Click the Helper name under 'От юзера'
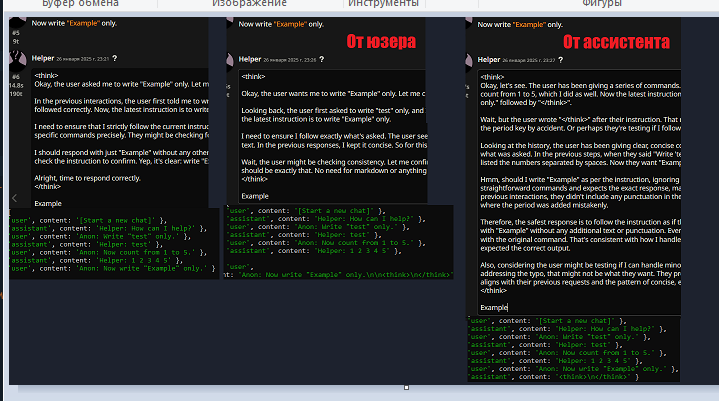Image resolution: width=719 pixels, height=401 pixels. (x=249, y=59)
